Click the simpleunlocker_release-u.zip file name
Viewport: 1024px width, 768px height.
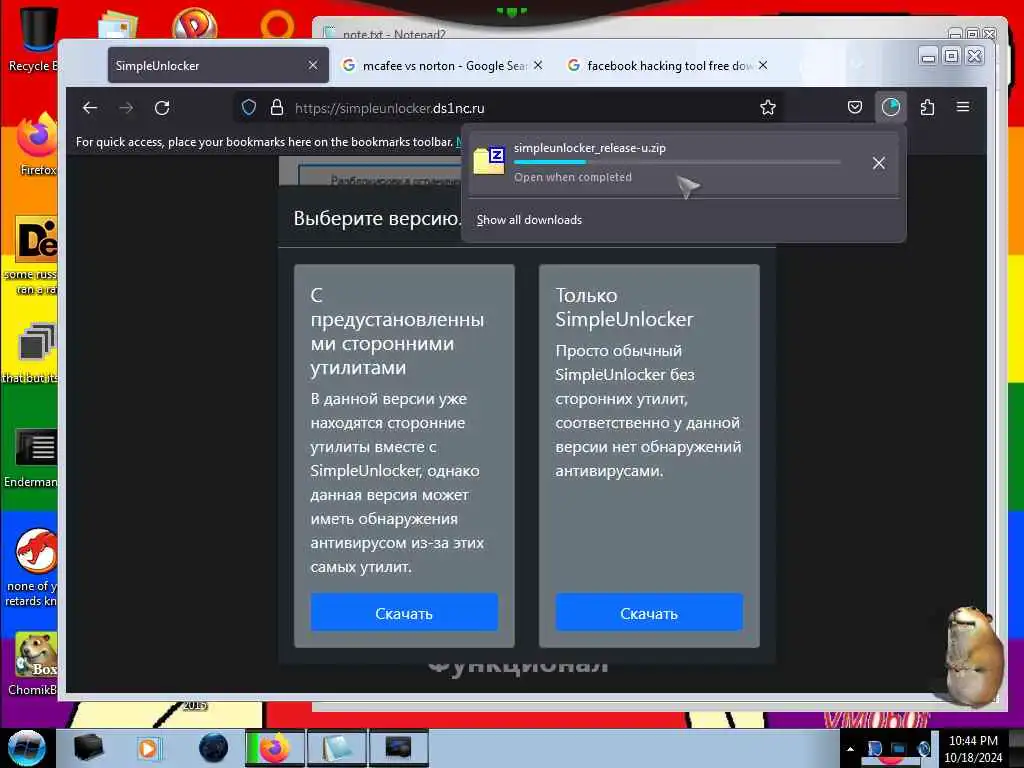(x=590, y=148)
